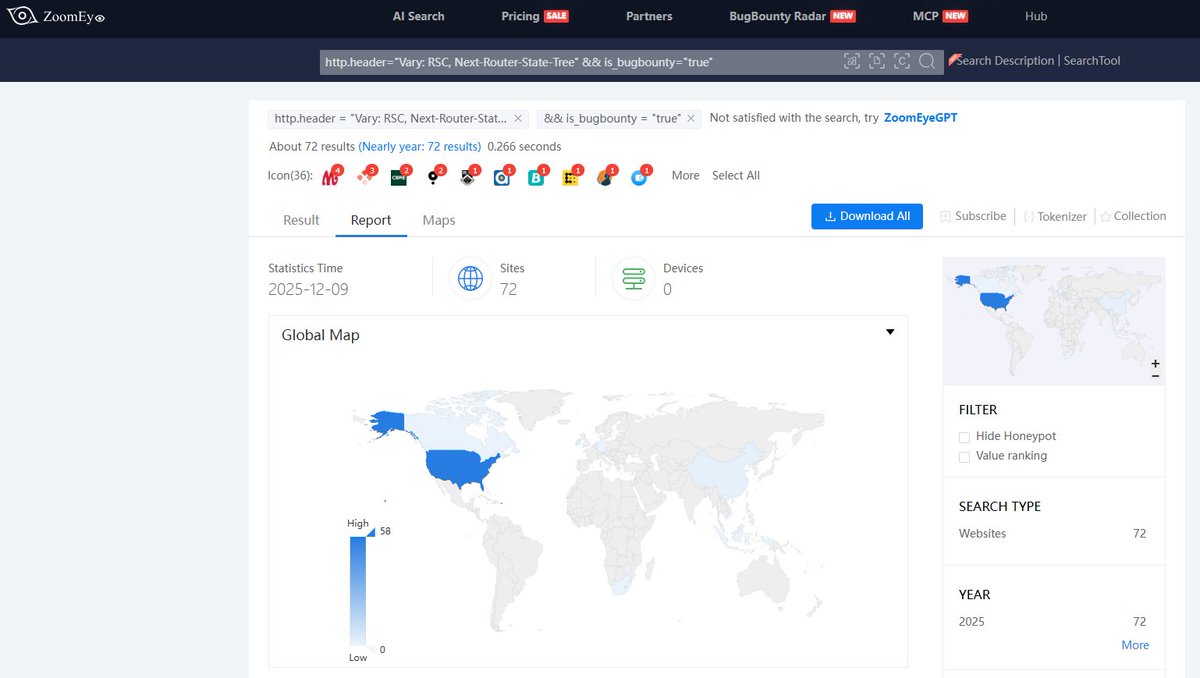Image resolution: width=1200 pixels, height=678 pixels.
Task: Filter by orange and black round favicon
Action: pos(604,177)
